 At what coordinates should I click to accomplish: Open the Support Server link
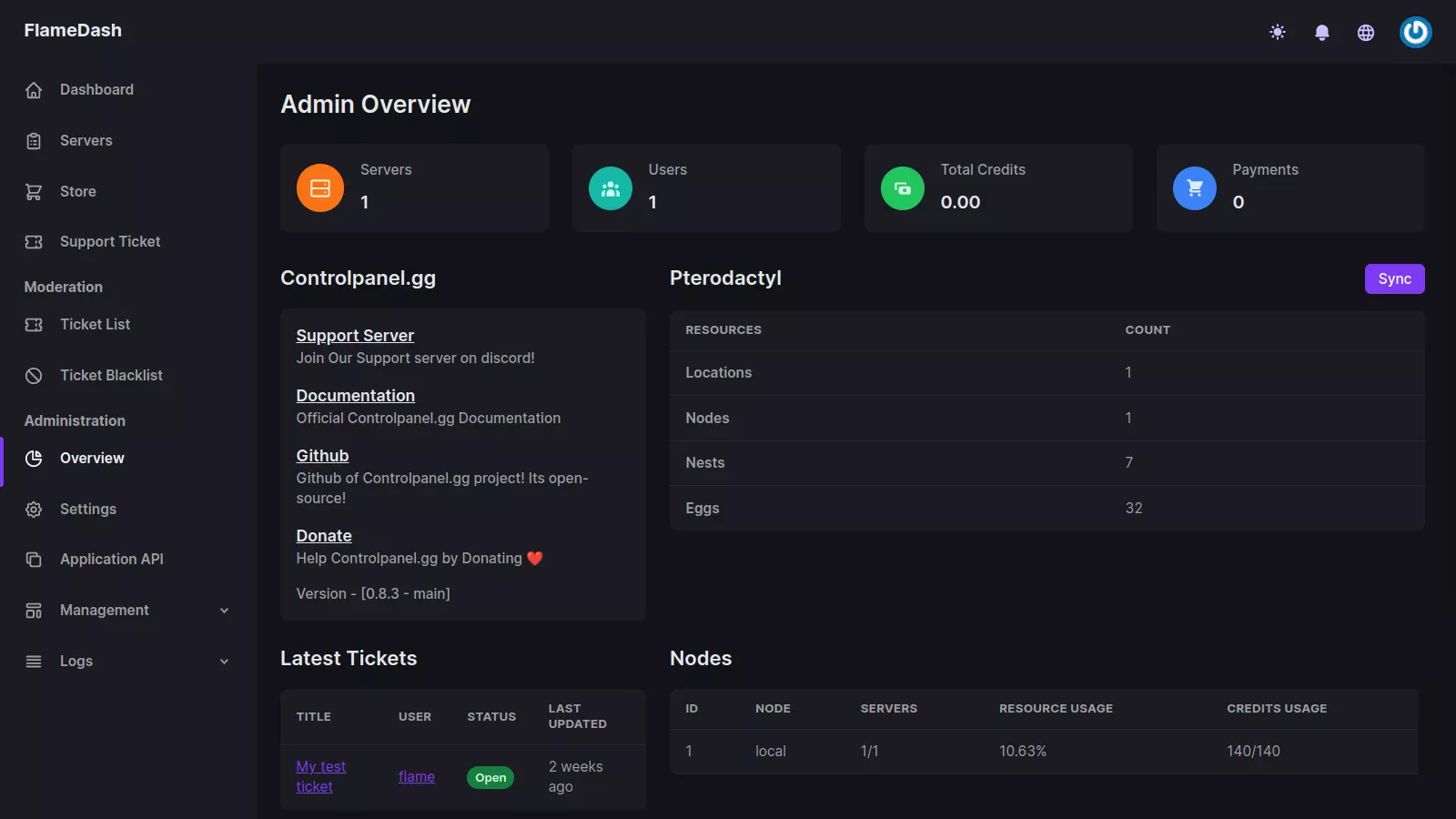pos(355,336)
